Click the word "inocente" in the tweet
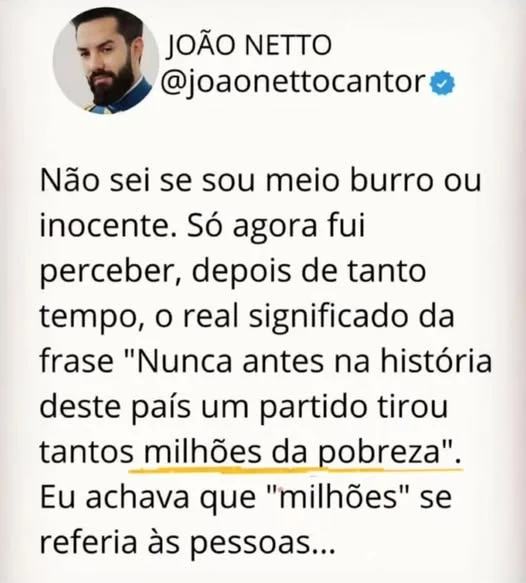The image size is (526, 583). 104,226
